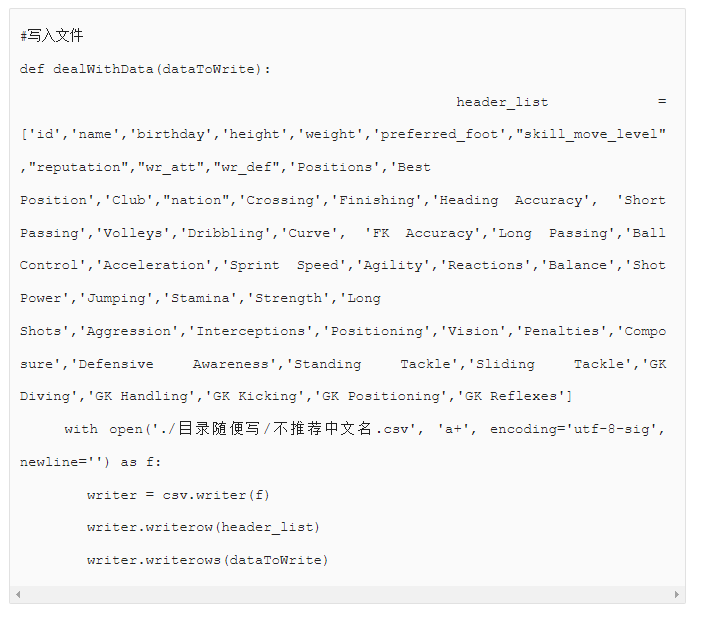Click the 'header_list' variable text
This screenshot has width=704, height=617.
(502, 102)
